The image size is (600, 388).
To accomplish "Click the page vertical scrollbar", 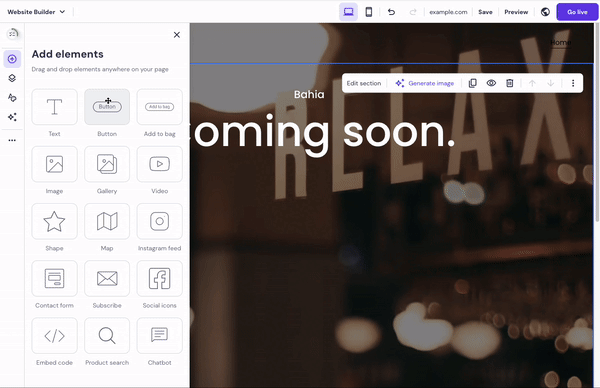I will [597, 122].
